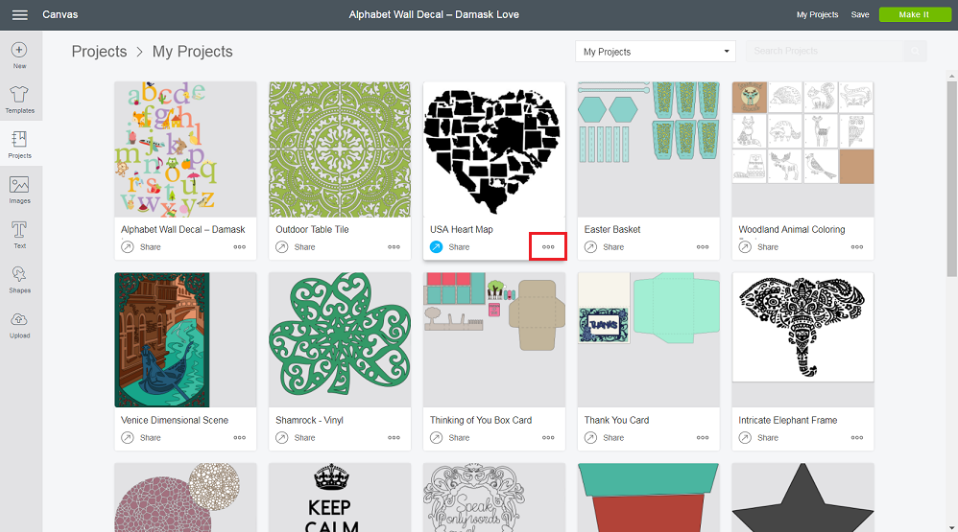This screenshot has width=958, height=532.
Task: Open the Alphabet Wall Decal thumbnail
Action: (x=185, y=150)
